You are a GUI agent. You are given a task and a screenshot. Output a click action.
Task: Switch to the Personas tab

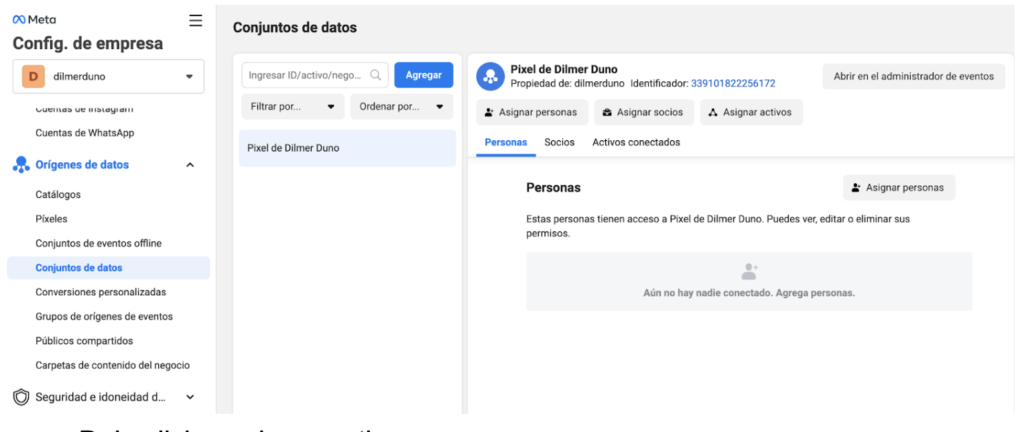505,142
